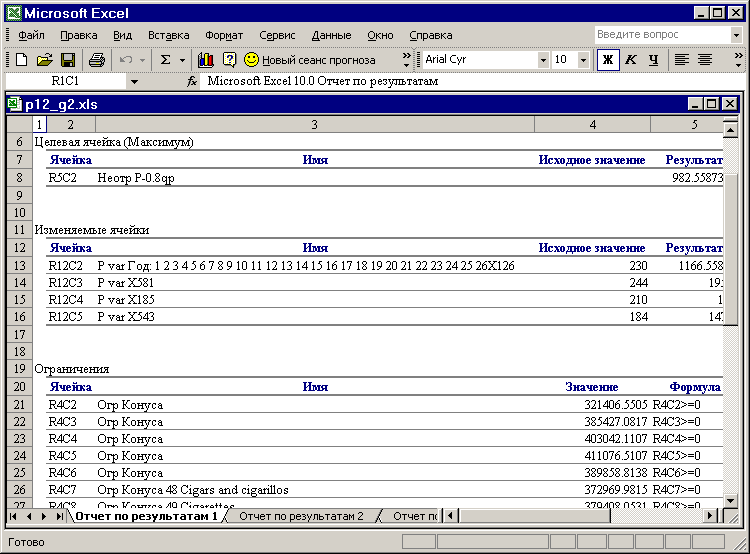Screen dimensions: 750x554
Task: Create a new workbook with New icon
Action: coord(22,60)
